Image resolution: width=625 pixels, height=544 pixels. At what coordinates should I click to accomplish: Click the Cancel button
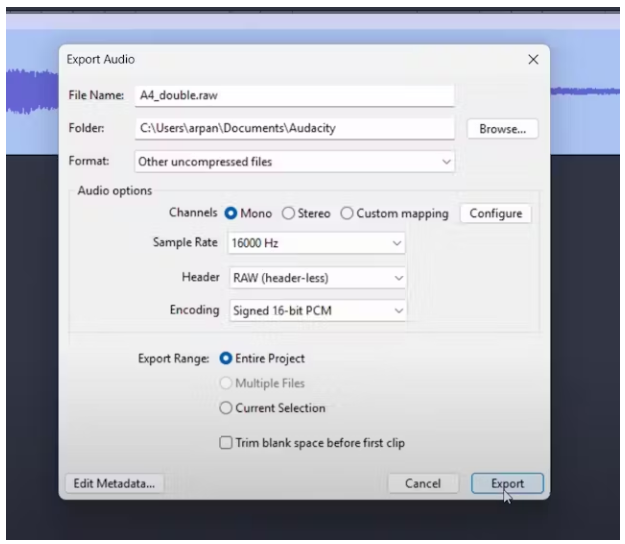point(423,484)
